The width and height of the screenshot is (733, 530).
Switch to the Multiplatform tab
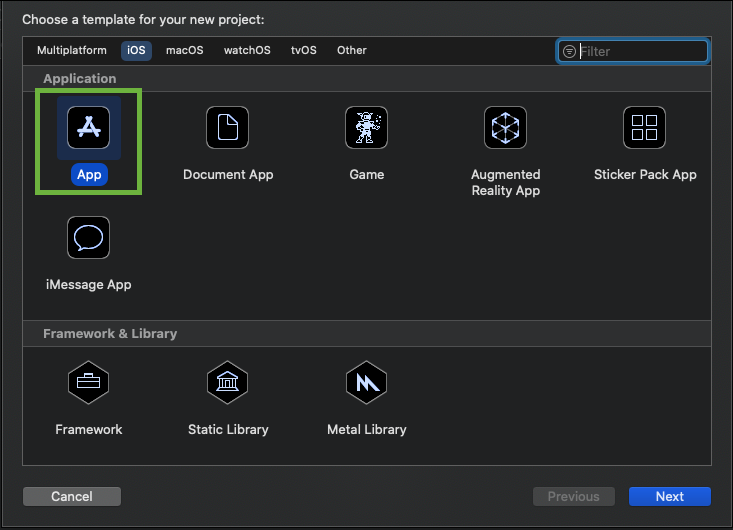(71, 50)
